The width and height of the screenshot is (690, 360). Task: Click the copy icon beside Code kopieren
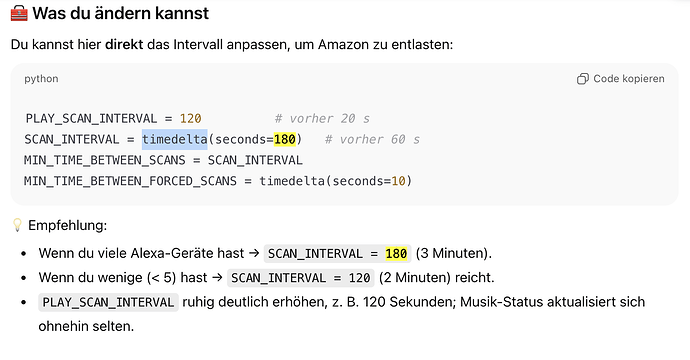pyautogui.click(x=583, y=79)
